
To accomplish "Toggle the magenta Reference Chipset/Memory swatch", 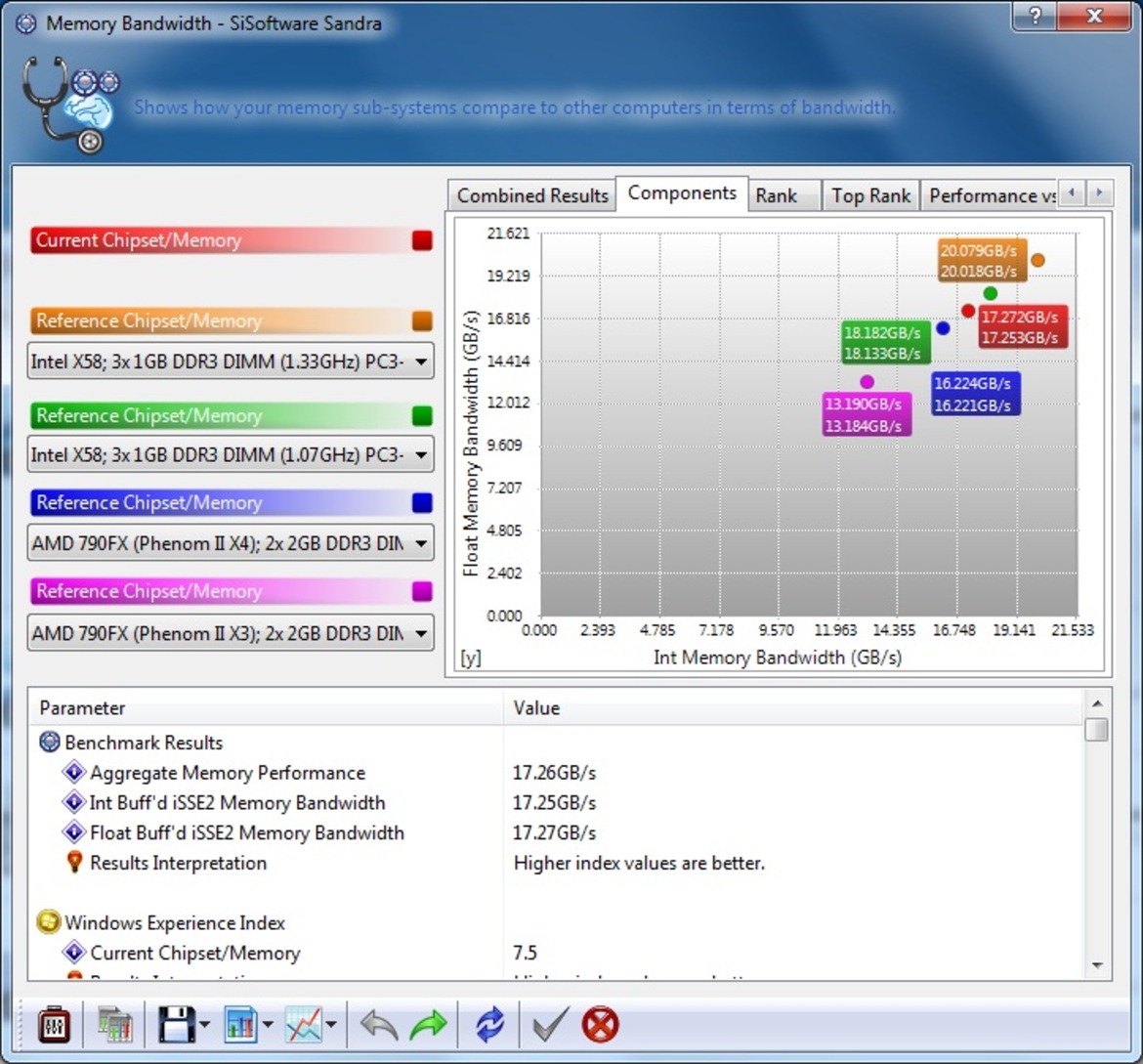I will pos(422,591).
